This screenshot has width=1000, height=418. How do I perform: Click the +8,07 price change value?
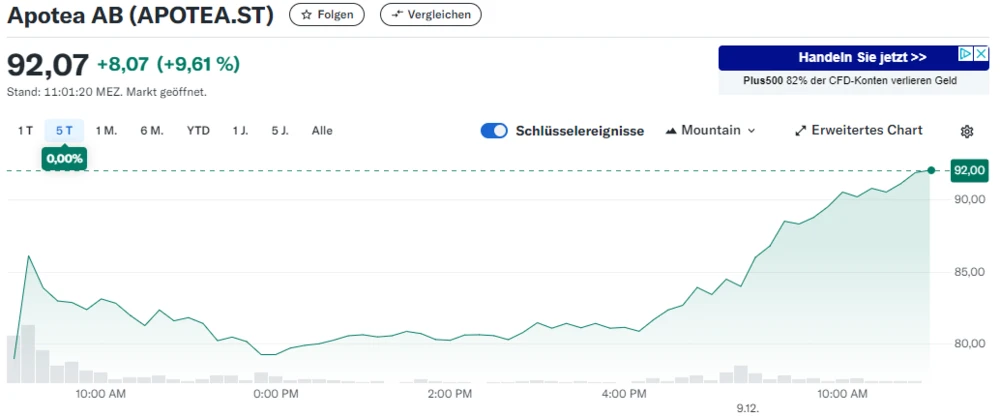tap(123, 64)
